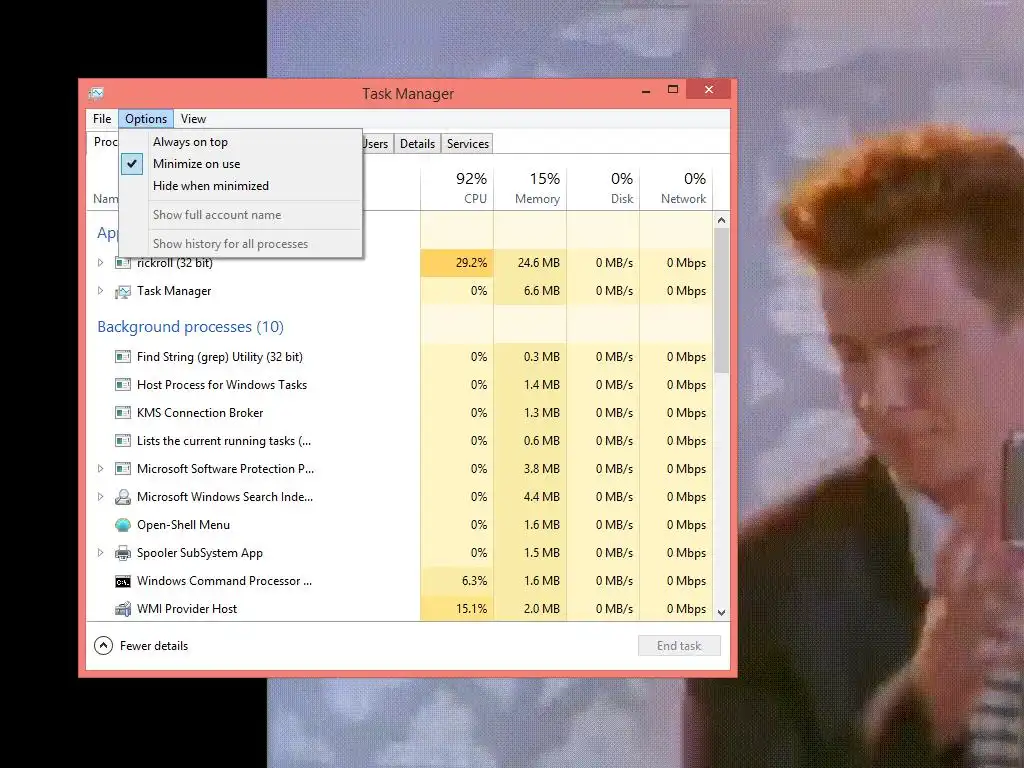The width and height of the screenshot is (1024, 768).
Task: Switch to the Users tab
Action: point(377,144)
